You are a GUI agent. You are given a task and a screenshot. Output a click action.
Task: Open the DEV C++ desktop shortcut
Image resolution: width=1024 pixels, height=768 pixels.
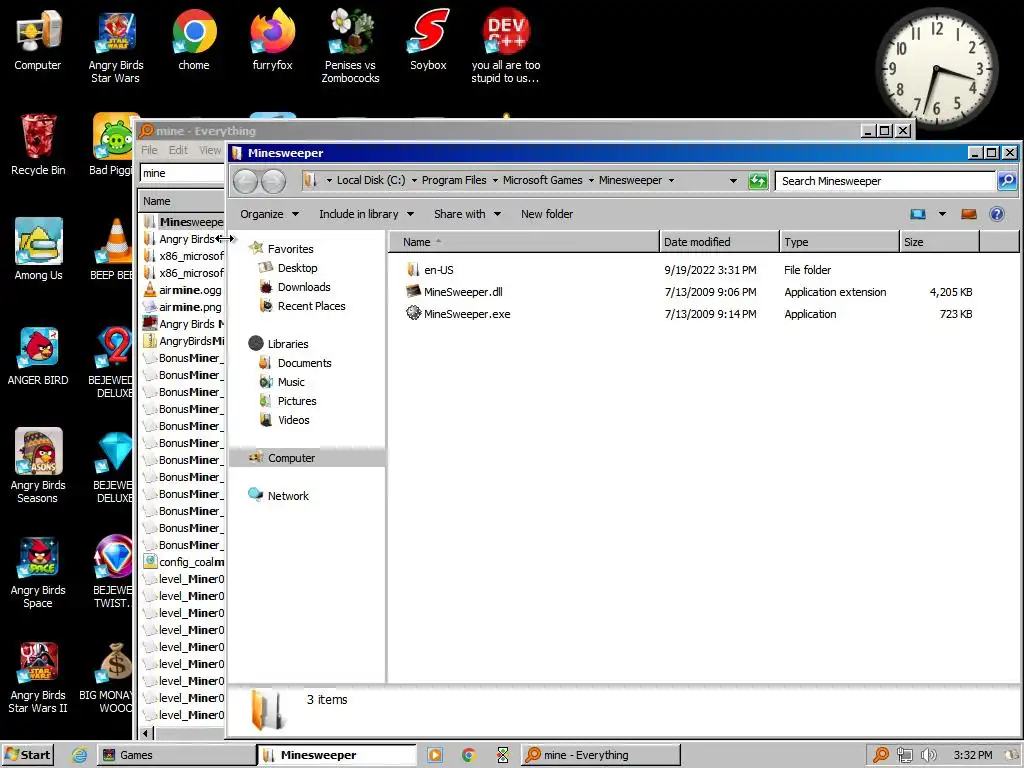click(x=505, y=47)
